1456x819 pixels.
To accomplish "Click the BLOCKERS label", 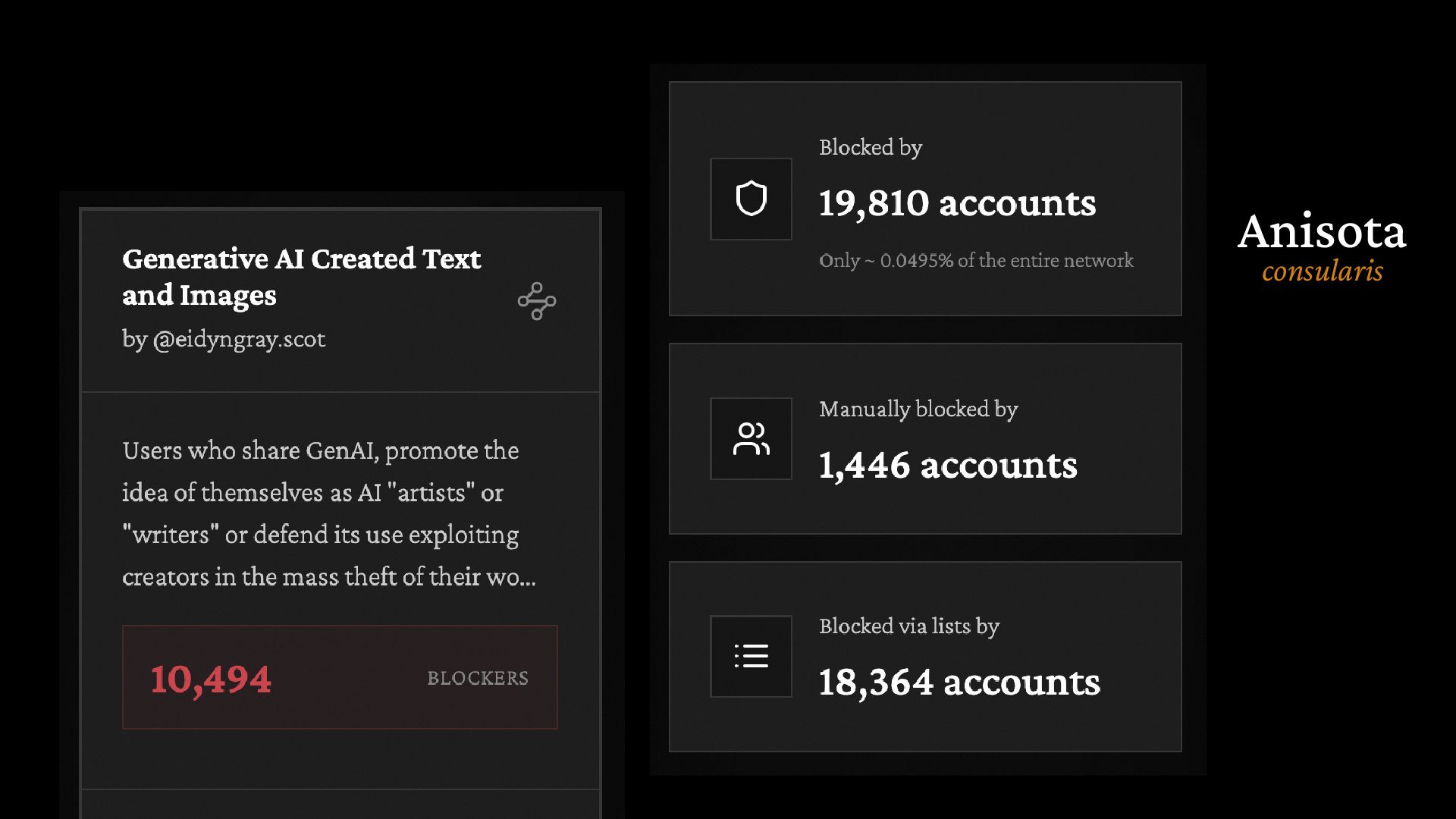I will coord(478,678).
